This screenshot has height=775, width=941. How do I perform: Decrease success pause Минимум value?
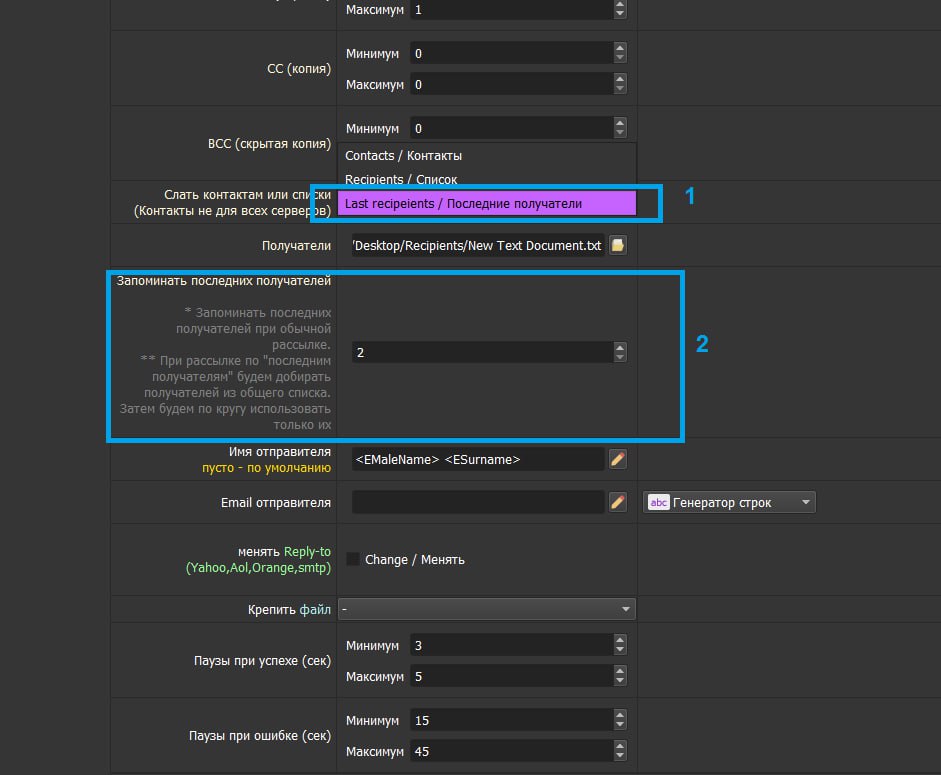[620, 650]
